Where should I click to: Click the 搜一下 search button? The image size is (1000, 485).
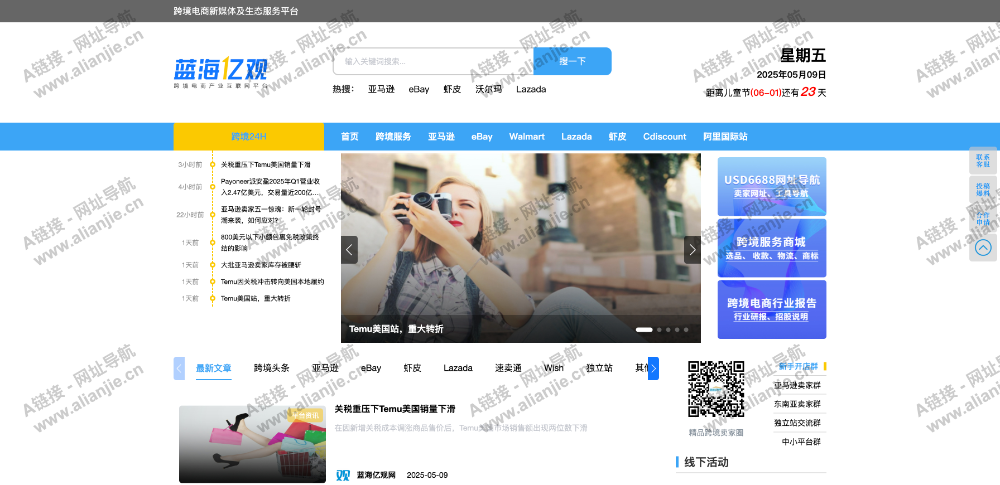pos(572,61)
